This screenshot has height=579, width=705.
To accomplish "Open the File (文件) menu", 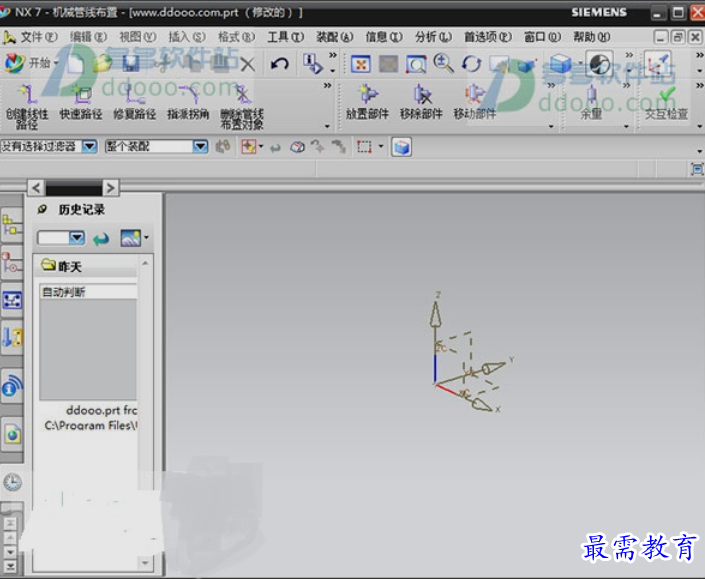I will [x=39, y=37].
